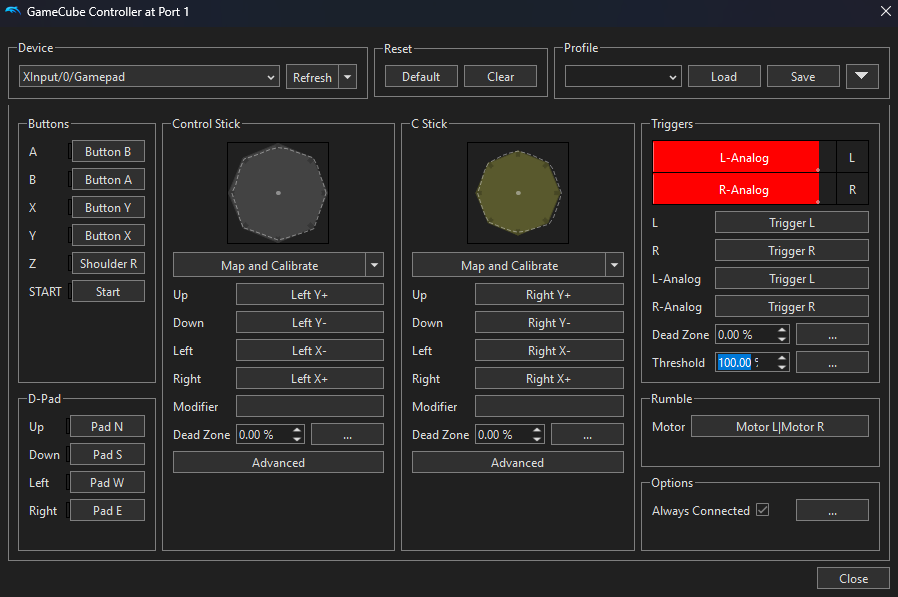Remap Control Stick Up Left Y+
Image resolution: width=898 pixels, height=597 pixels.
(x=310, y=294)
